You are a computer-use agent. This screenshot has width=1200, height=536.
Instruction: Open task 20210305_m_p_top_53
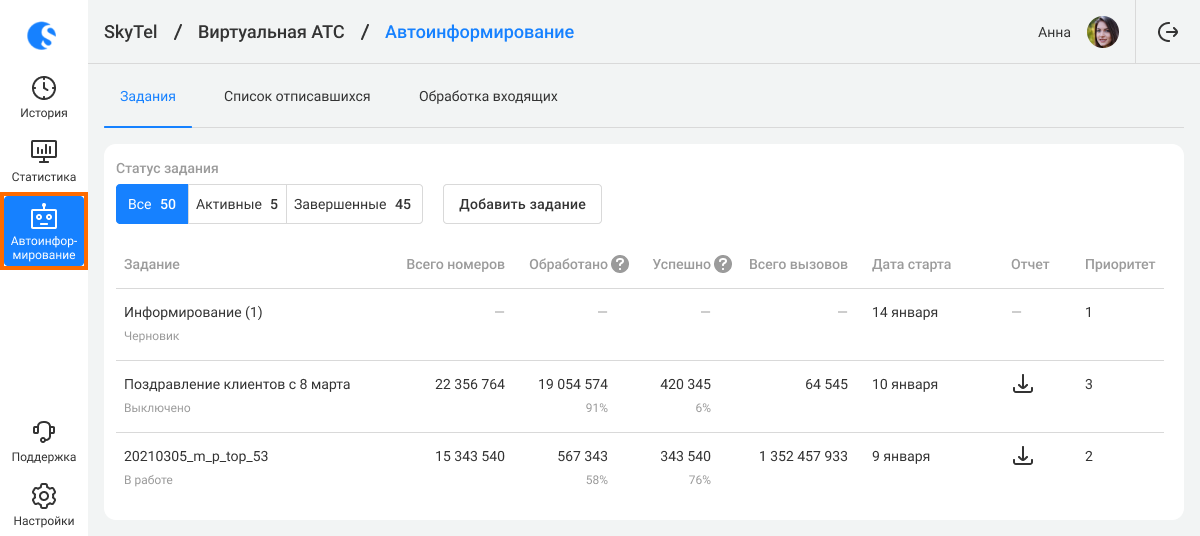196,456
